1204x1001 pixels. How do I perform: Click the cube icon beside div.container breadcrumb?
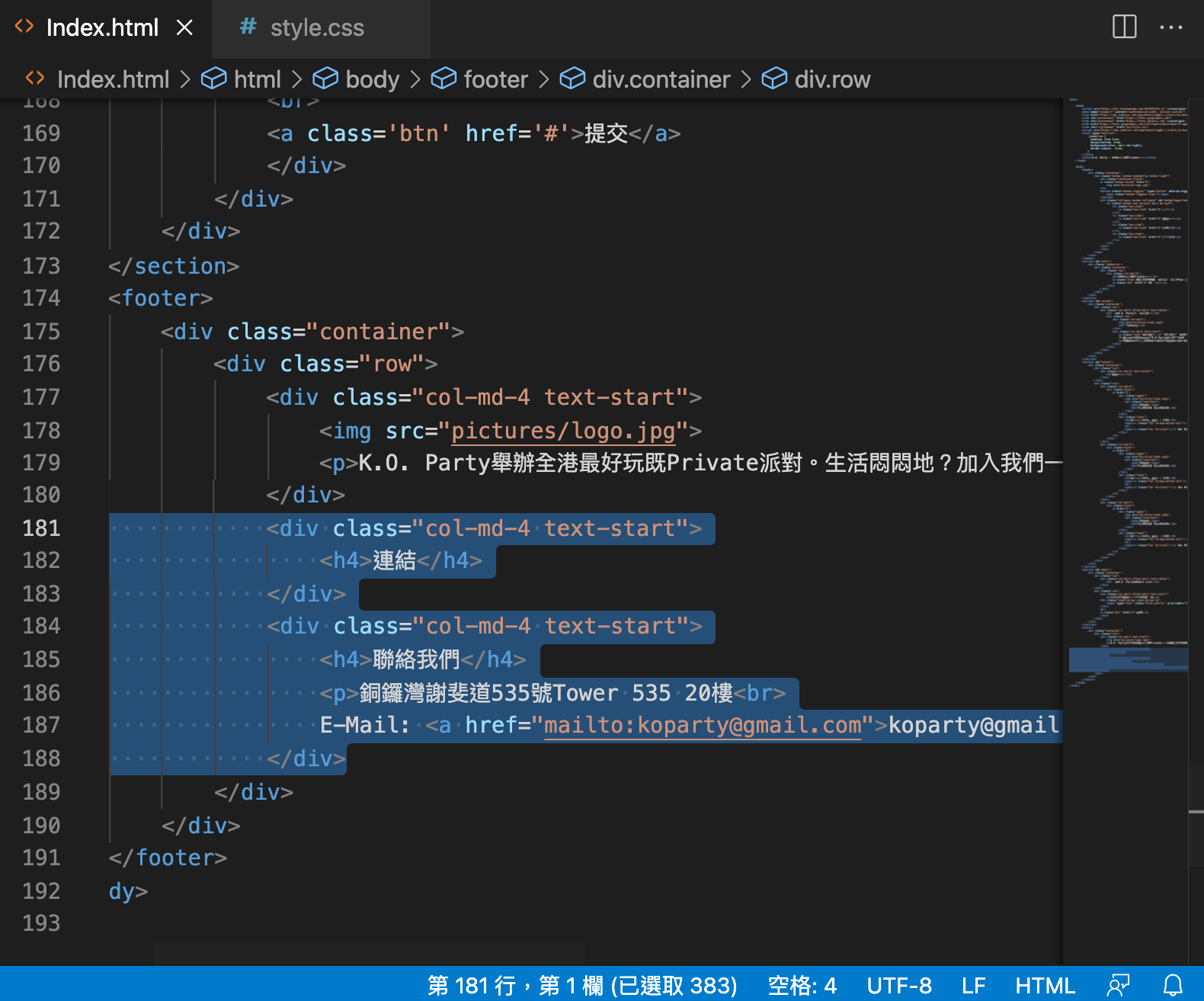[572, 79]
